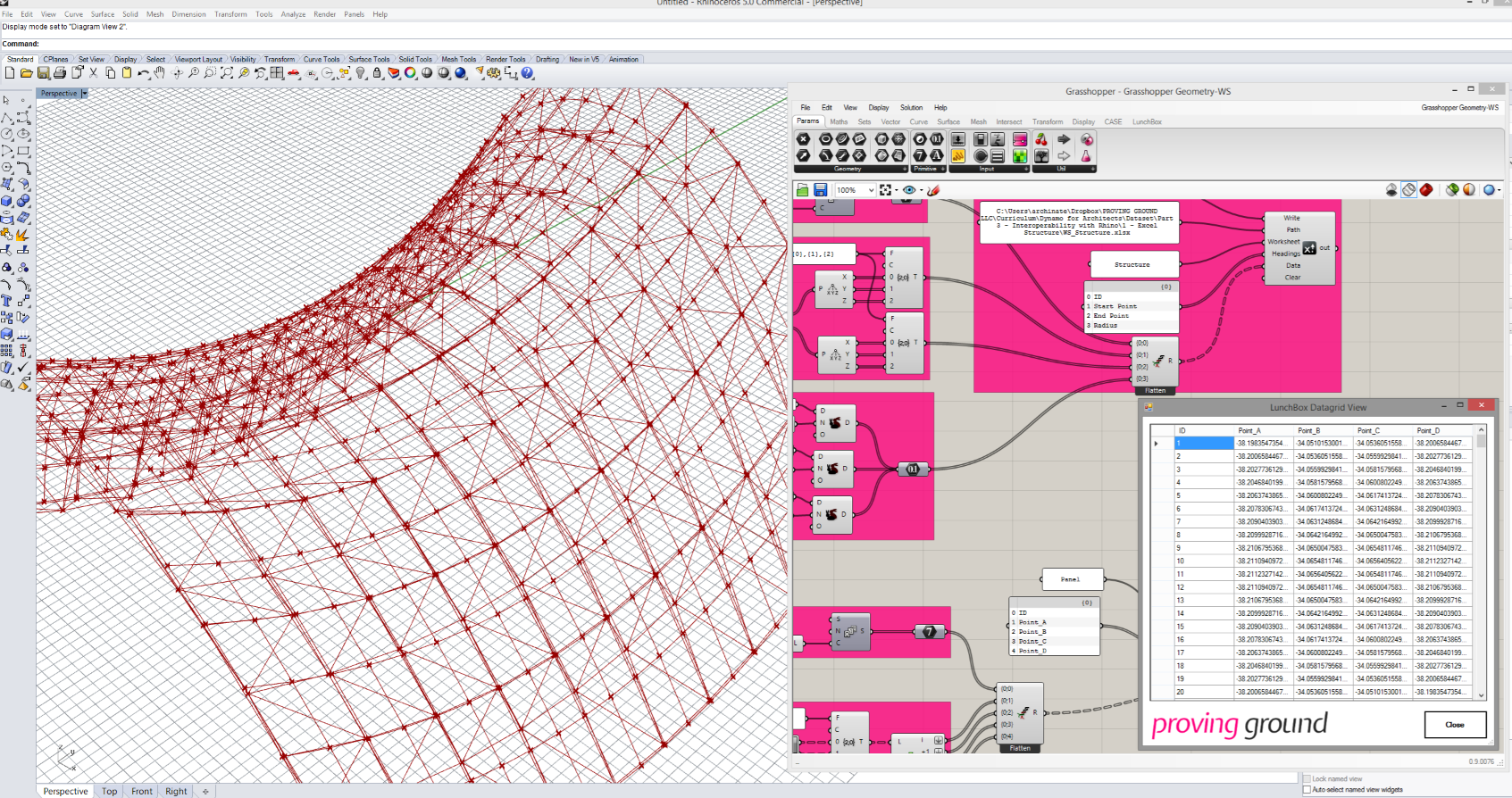
Task: Click the Cut scissors icon
Action: pos(94,73)
